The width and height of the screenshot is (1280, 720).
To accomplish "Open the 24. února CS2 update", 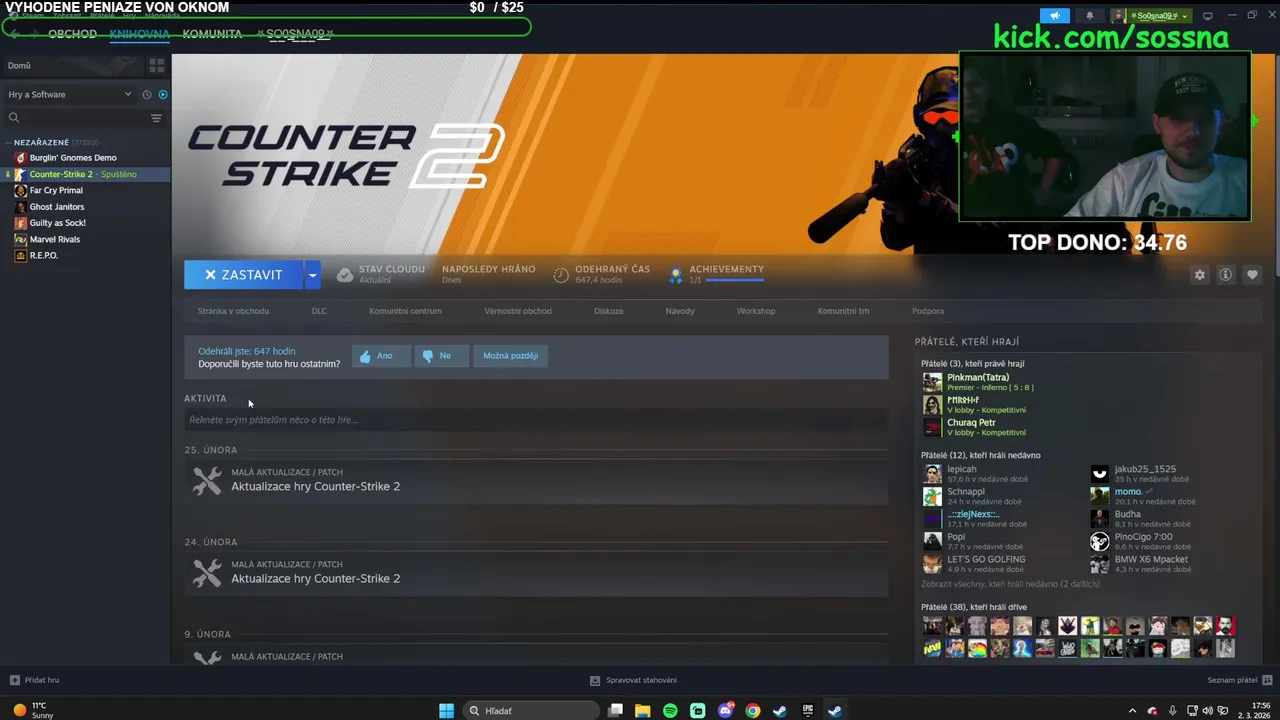I will pos(536,573).
